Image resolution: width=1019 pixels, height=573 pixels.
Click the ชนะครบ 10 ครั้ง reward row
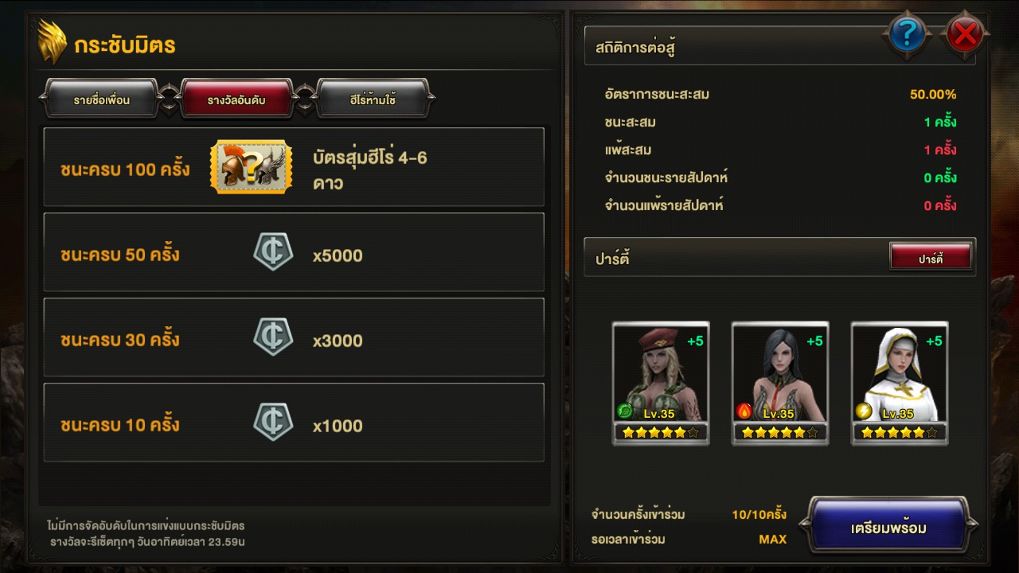[294, 422]
